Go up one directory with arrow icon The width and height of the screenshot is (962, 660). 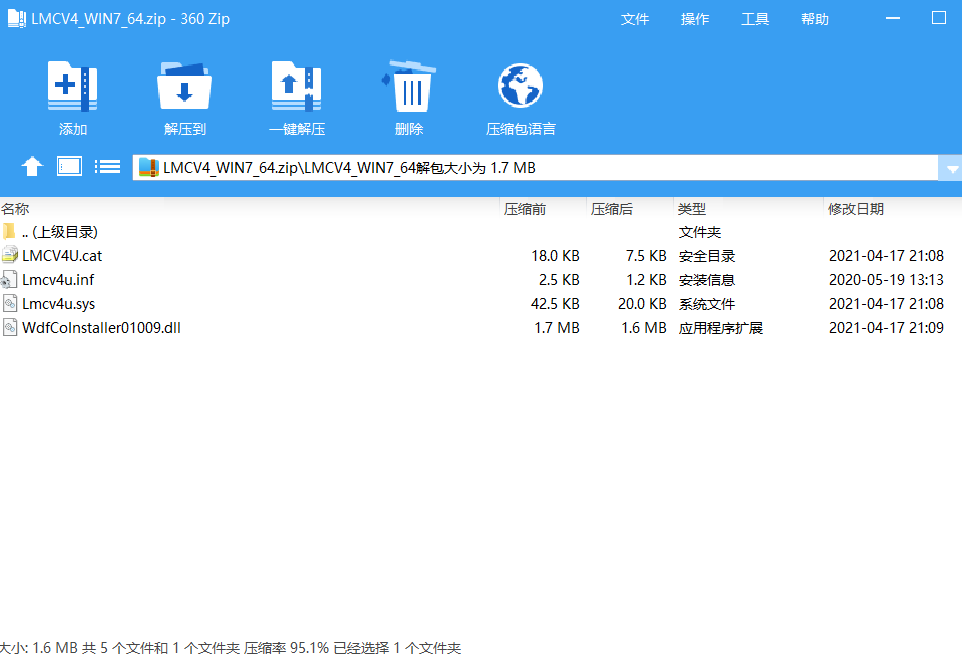pyautogui.click(x=32, y=166)
